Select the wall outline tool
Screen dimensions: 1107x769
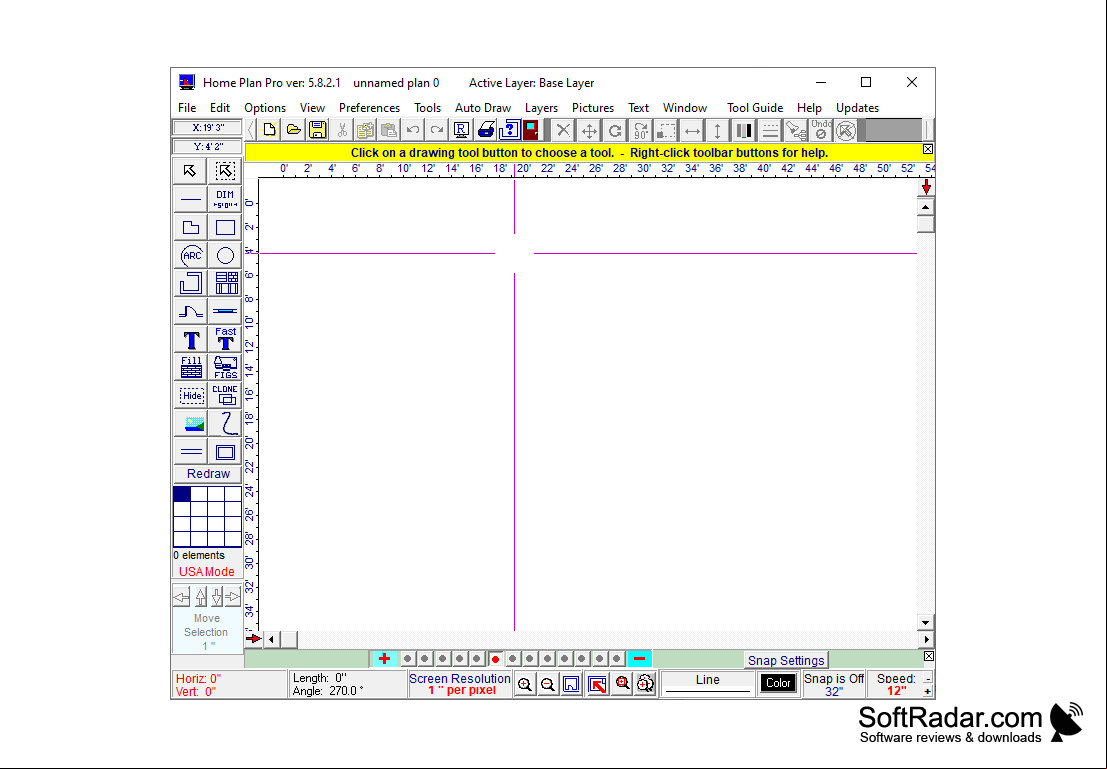pyautogui.click(x=190, y=283)
